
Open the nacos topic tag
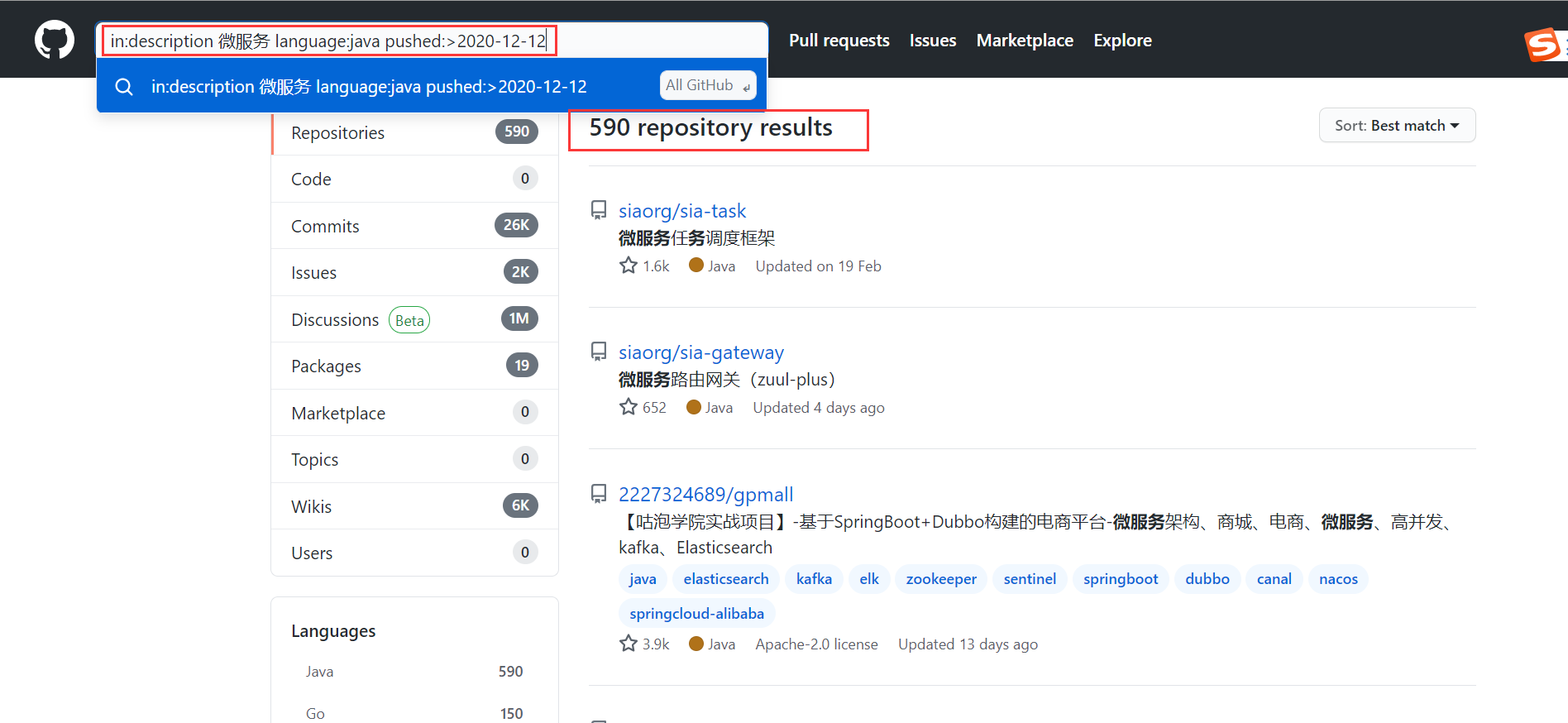(1338, 579)
